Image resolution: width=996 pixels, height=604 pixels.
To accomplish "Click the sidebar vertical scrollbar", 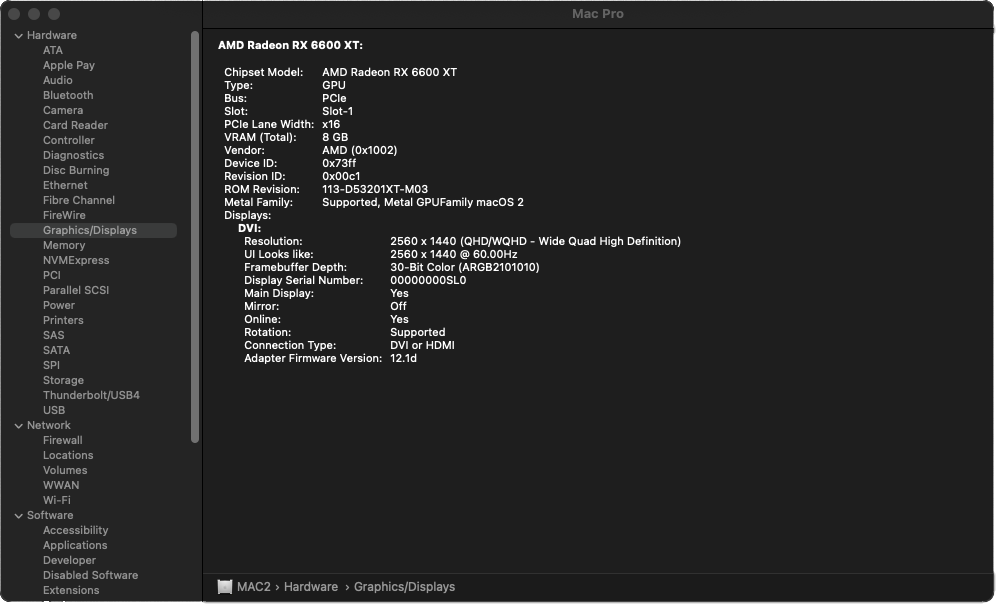I will tap(195, 236).
